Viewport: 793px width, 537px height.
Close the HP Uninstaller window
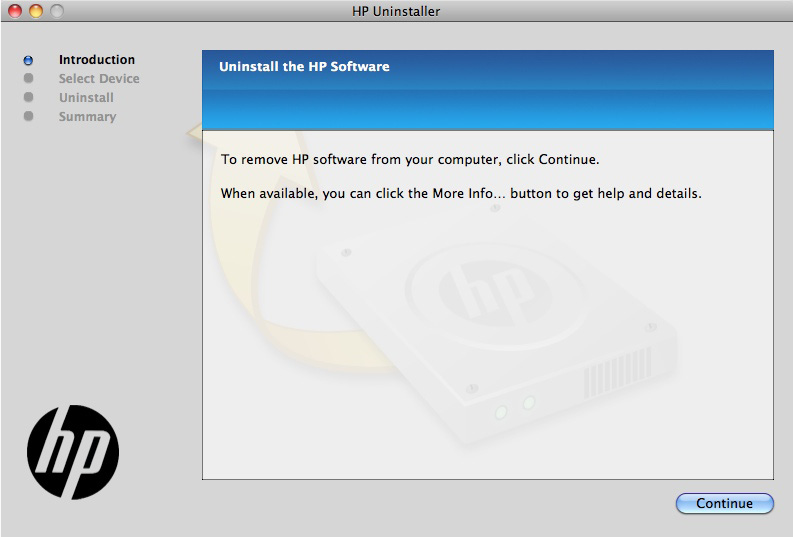15,11
